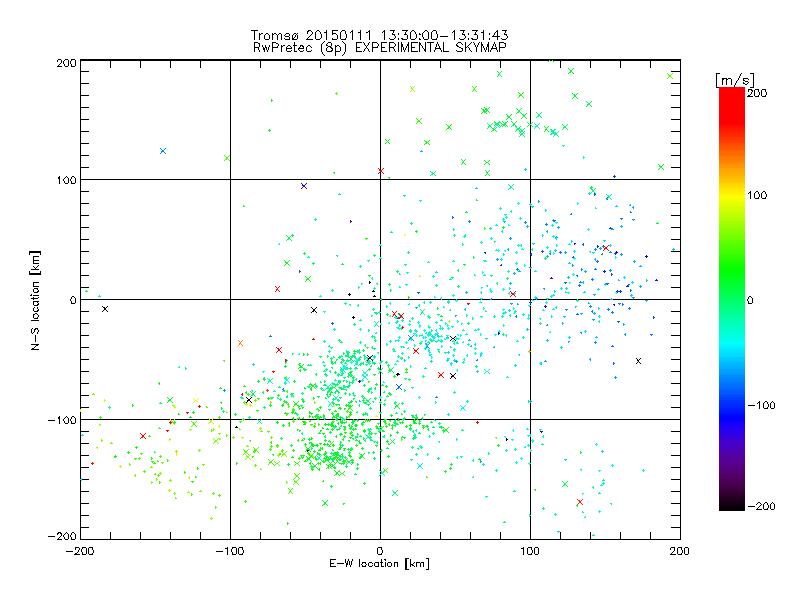Click the colorbar '200' label at top

757,93
